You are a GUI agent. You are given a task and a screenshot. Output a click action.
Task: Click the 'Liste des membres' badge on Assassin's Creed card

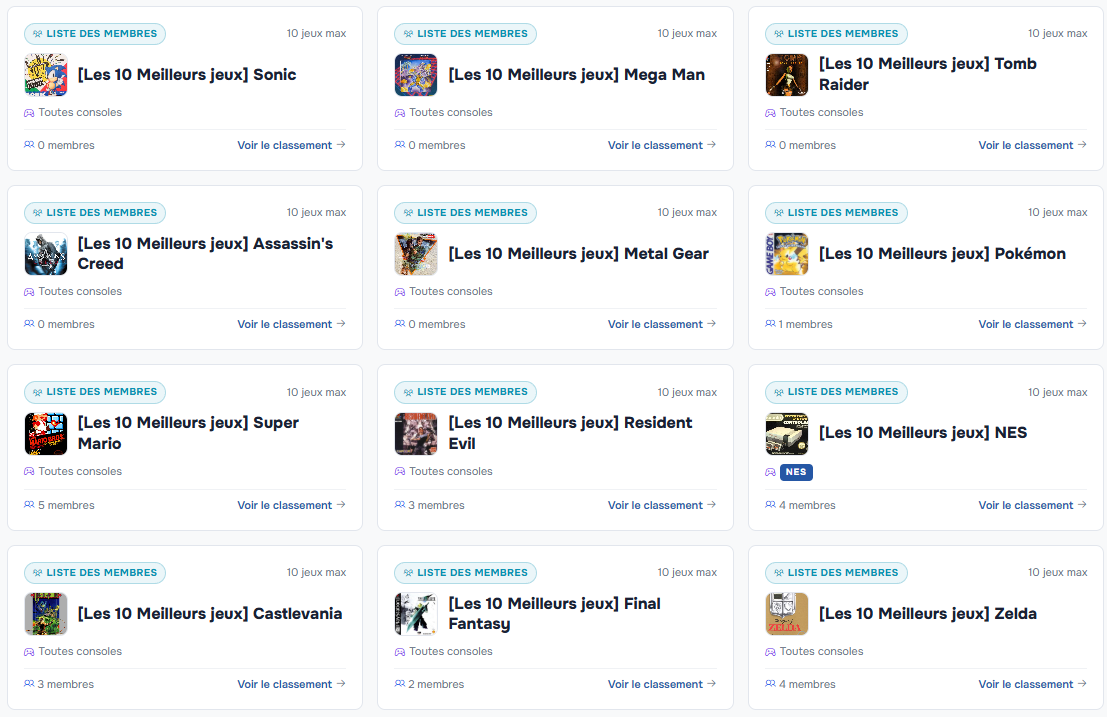click(95, 213)
